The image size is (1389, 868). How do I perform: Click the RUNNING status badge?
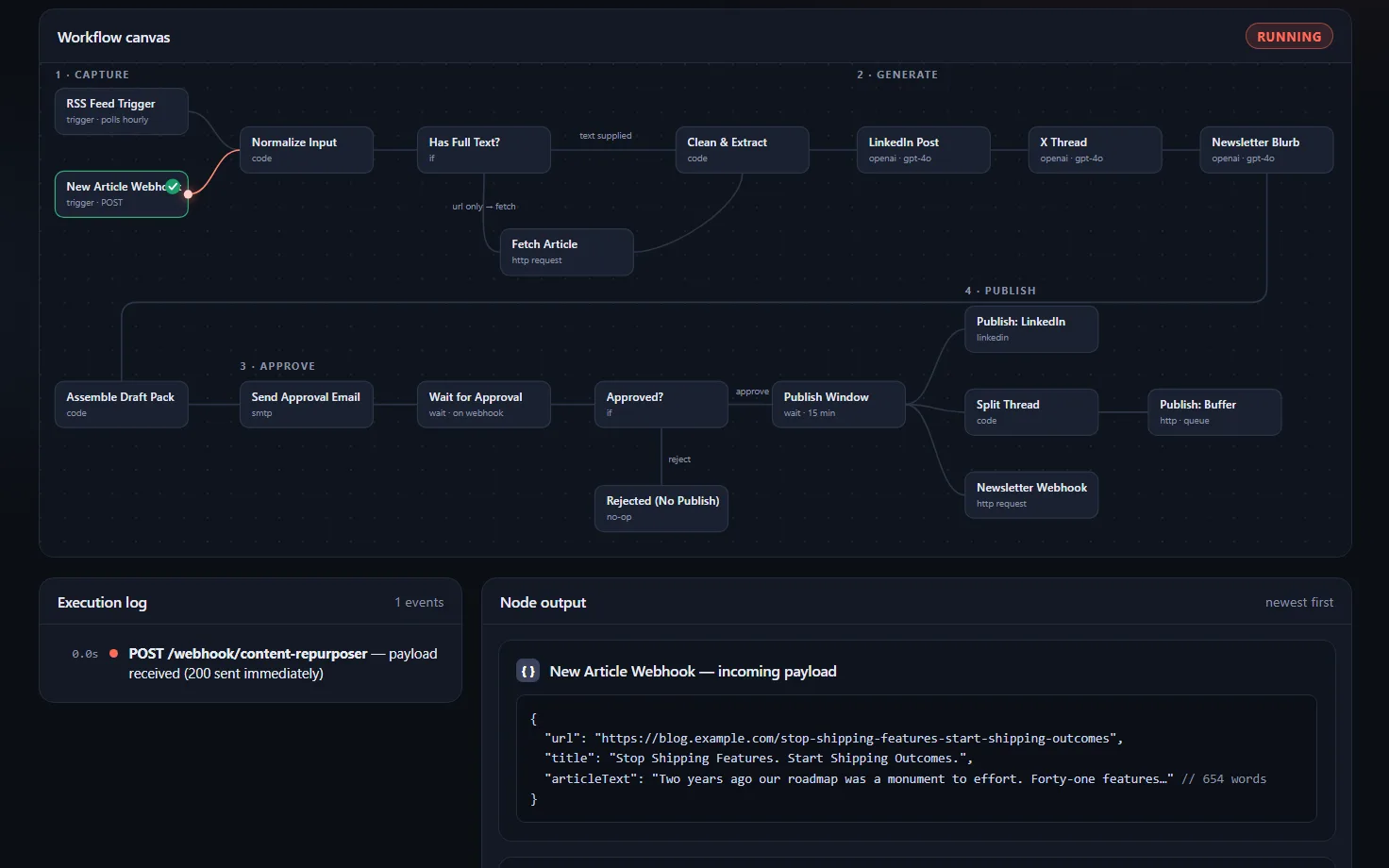tap(1289, 37)
